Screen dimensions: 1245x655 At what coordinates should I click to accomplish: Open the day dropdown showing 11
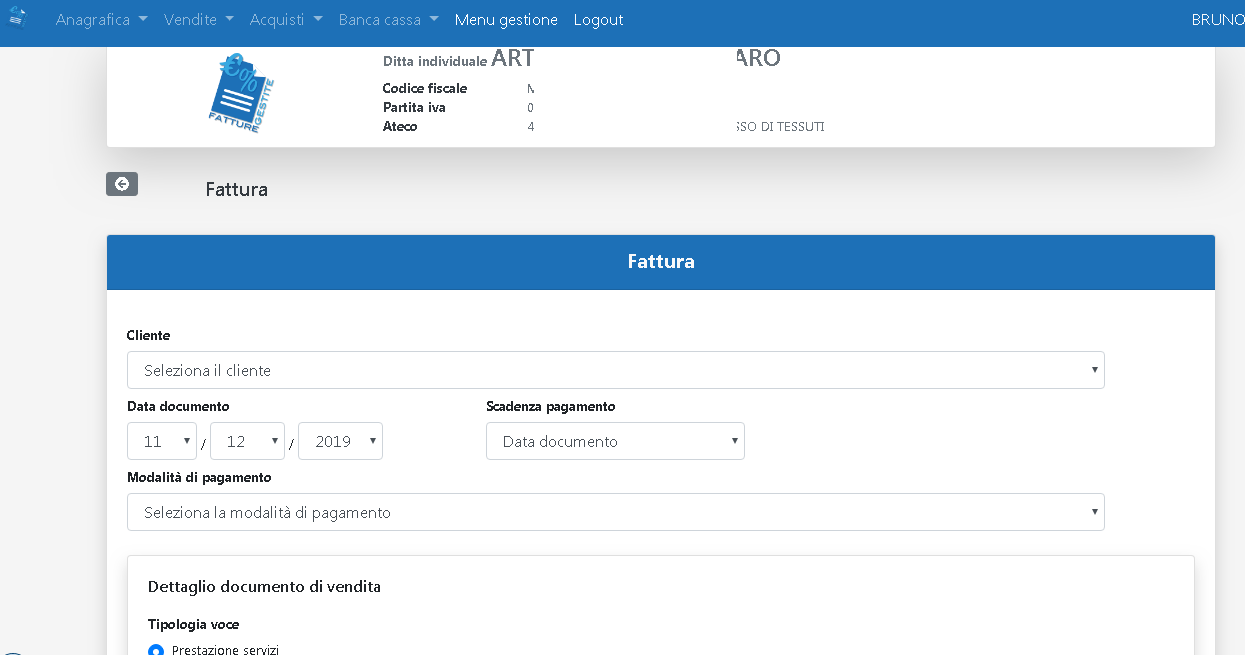tap(162, 441)
